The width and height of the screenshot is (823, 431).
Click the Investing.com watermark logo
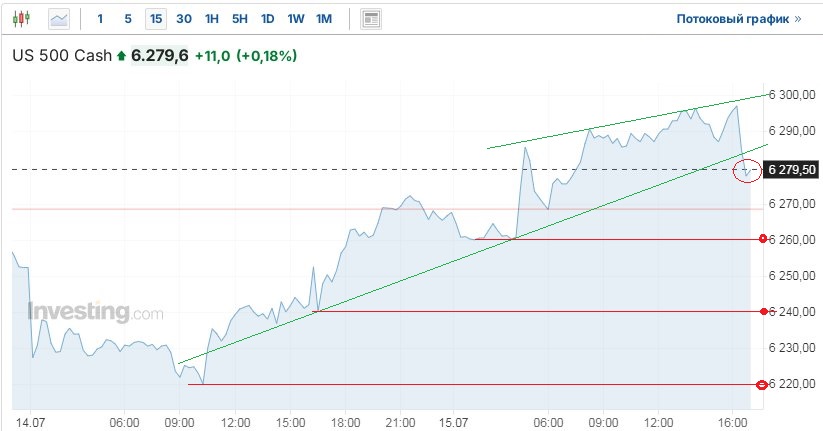click(95, 312)
